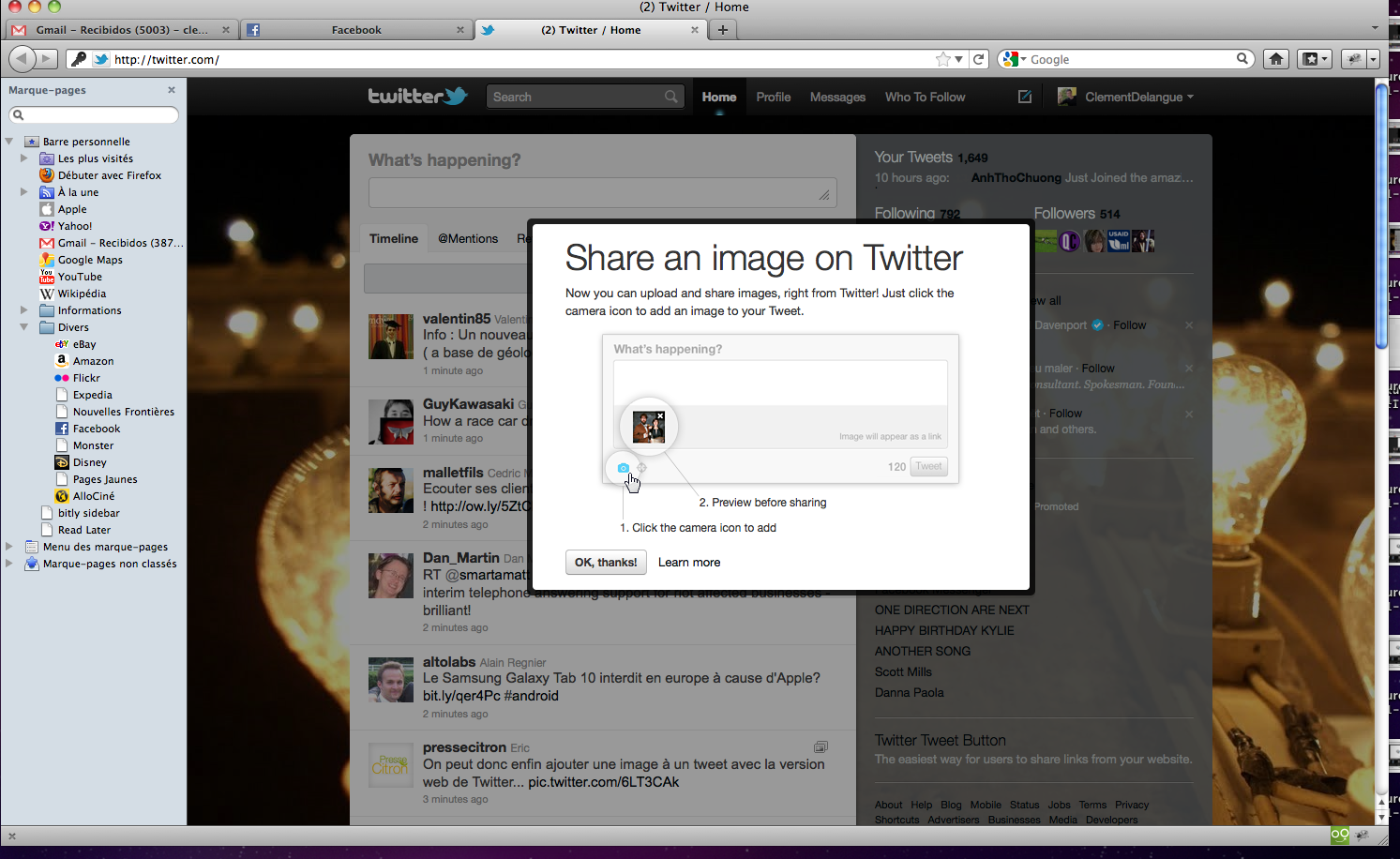1400x859 pixels.
Task: Click the OK, thanks! button
Action: point(606,563)
